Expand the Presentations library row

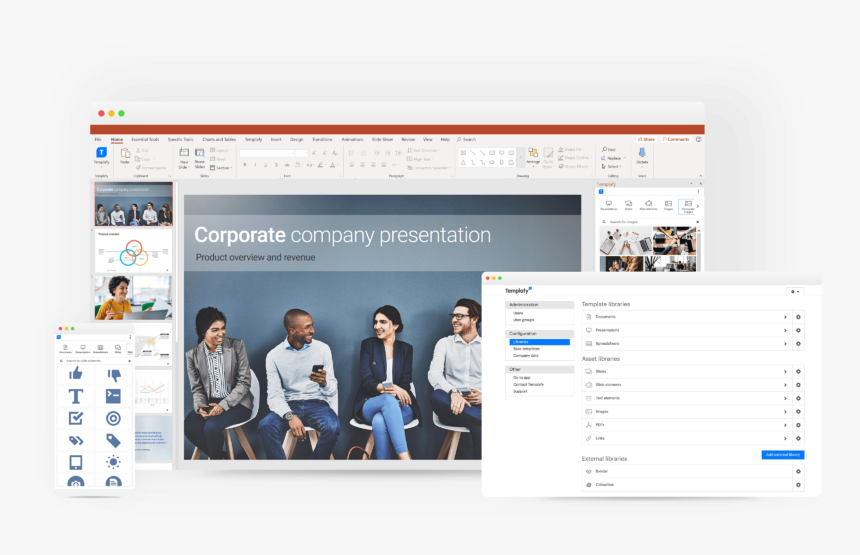coord(785,329)
